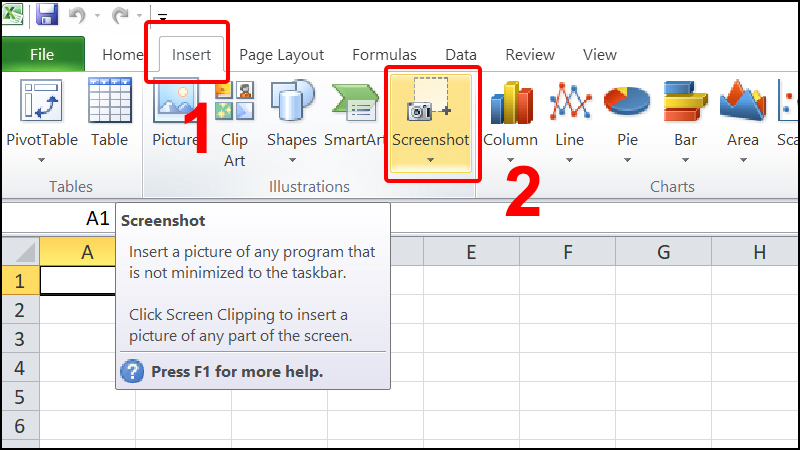This screenshot has width=800, height=450.
Task: Open the Screenshot dropdown menu
Action: click(430, 158)
